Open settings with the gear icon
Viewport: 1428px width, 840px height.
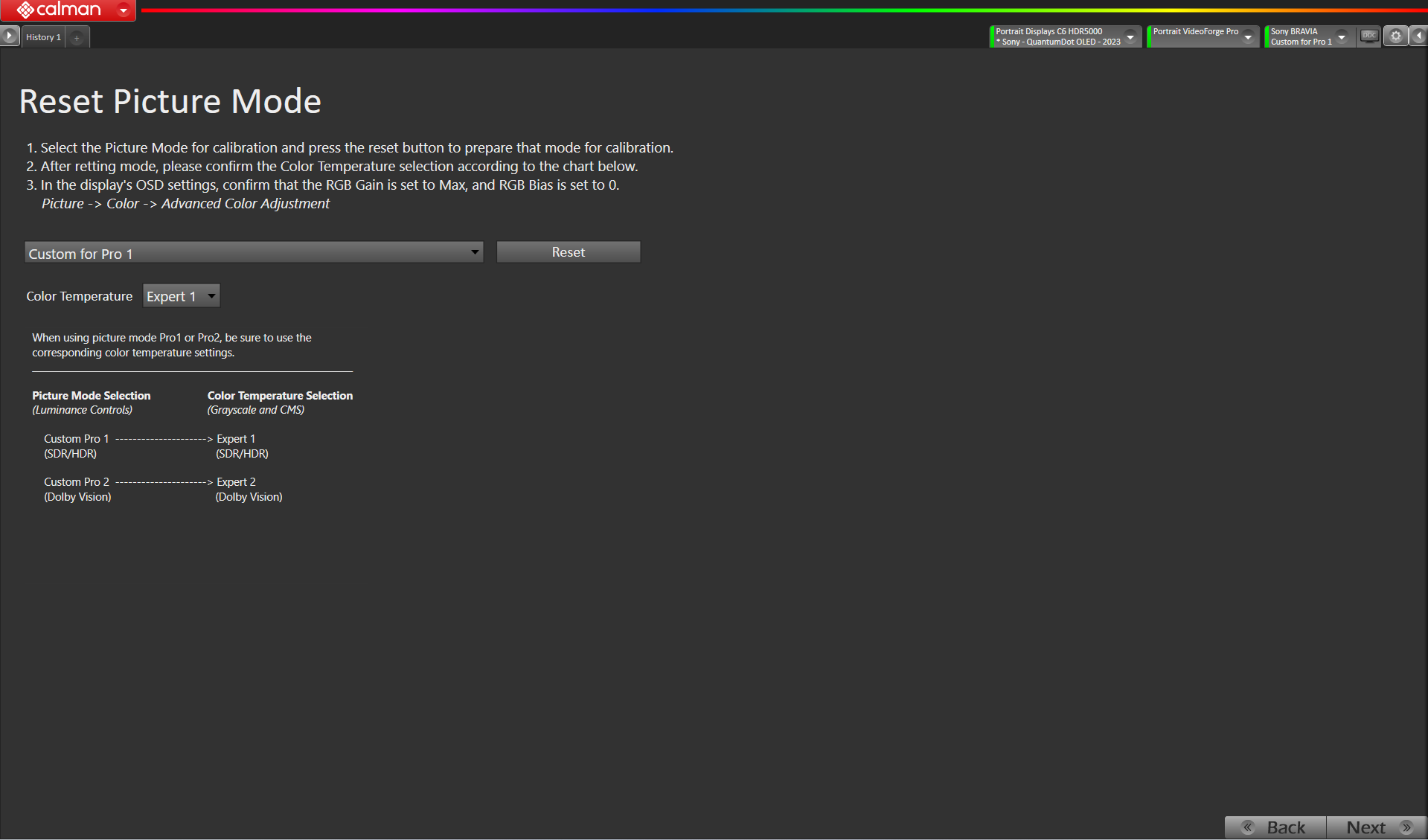click(x=1395, y=36)
